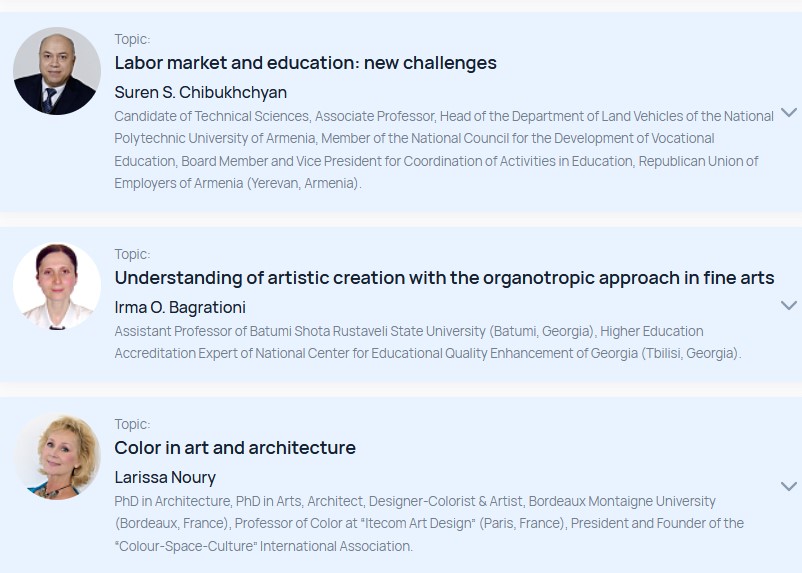
Task: Click the "Topic:" label above Labor market title
Action: click(132, 39)
